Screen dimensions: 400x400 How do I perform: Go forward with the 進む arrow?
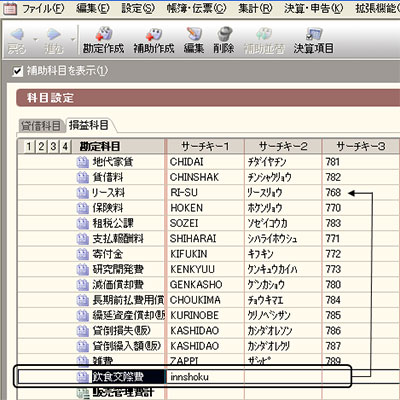click(x=54, y=41)
